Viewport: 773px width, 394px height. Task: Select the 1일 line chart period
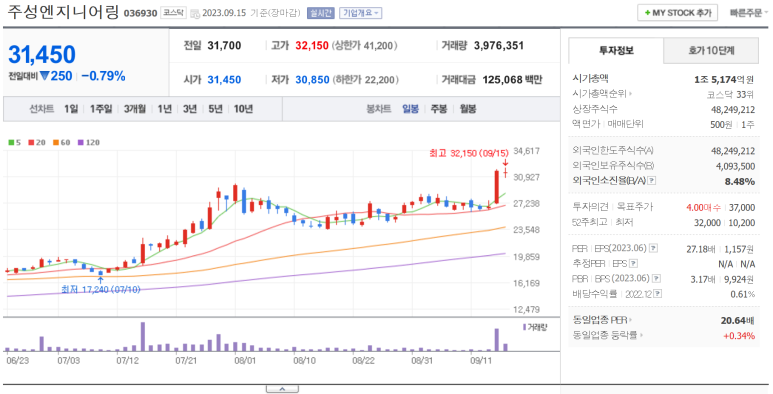[71, 109]
